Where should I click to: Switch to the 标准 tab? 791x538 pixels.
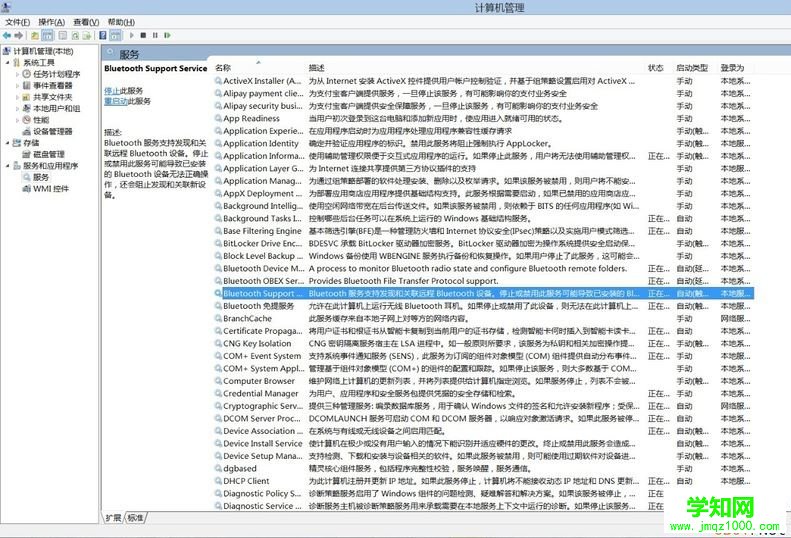tap(135, 518)
